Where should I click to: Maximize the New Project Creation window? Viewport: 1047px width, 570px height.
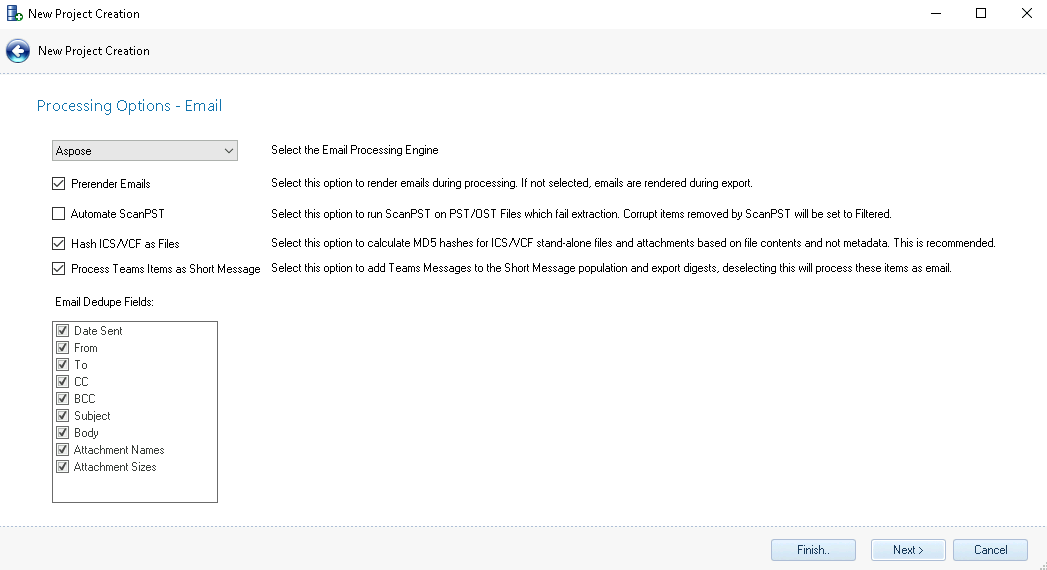pos(981,14)
